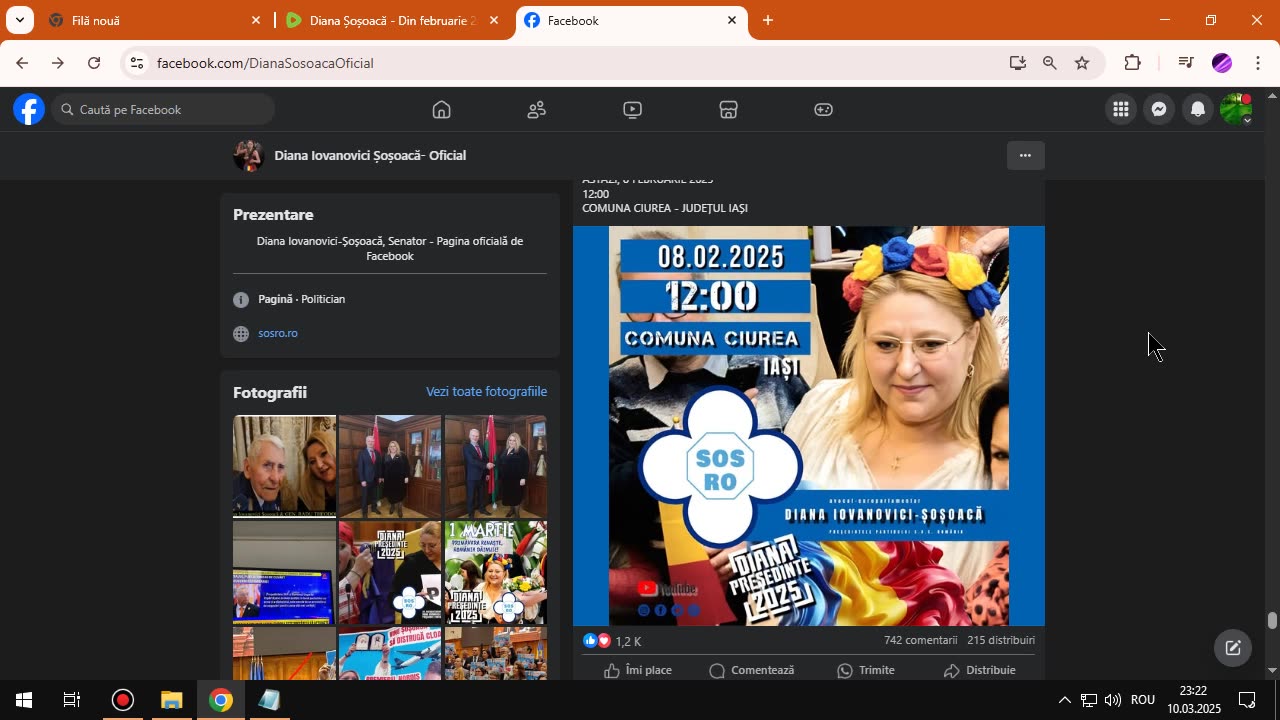Click the red record app on taskbar
Viewport: 1280px width, 720px height.
click(x=122, y=700)
